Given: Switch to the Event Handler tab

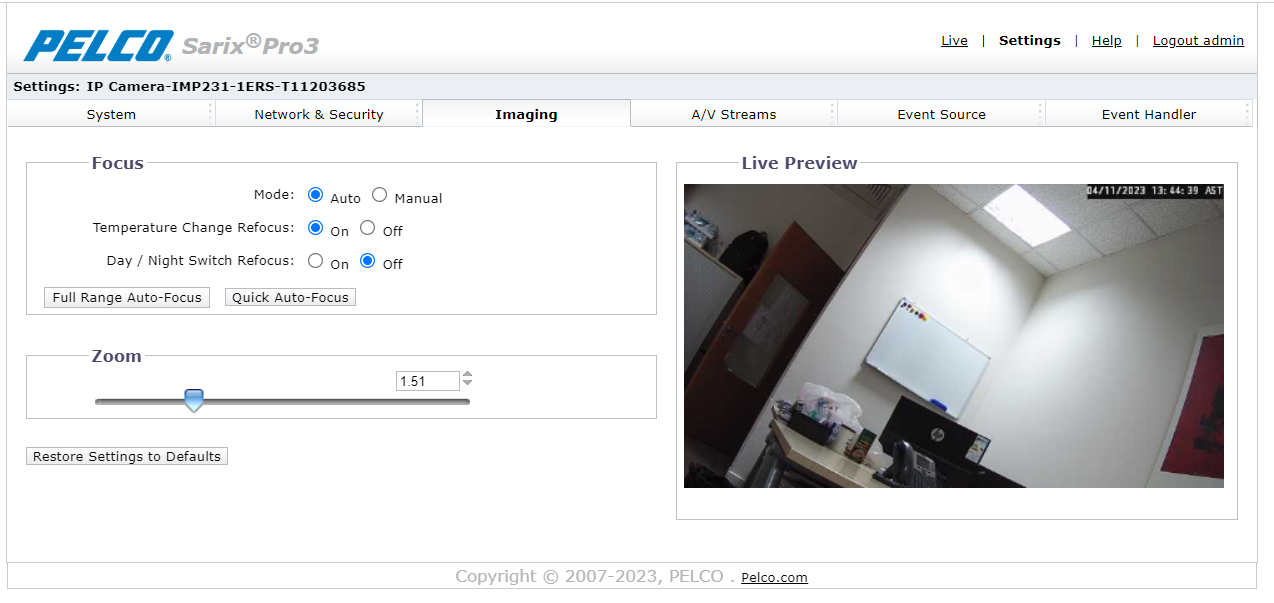Looking at the screenshot, I should click(x=1147, y=113).
